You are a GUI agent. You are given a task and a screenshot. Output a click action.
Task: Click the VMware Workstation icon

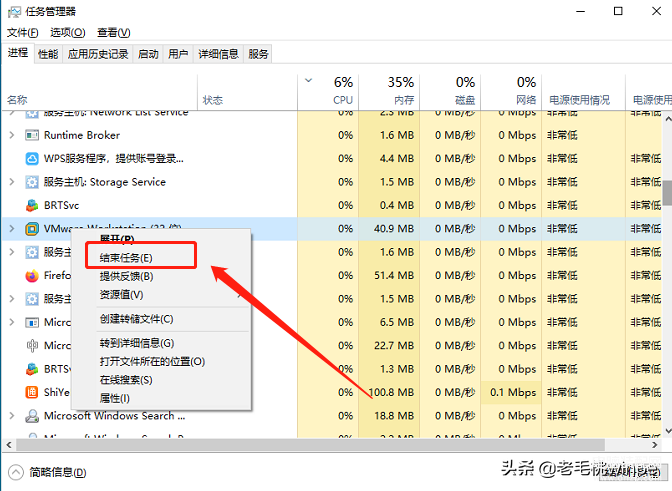coord(32,229)
